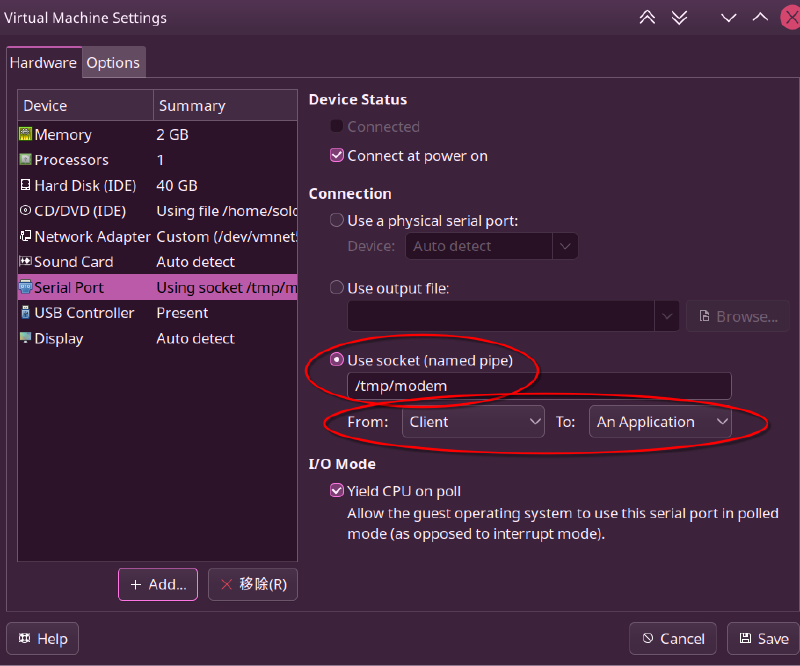Expand the To An Application dropdown
800x666 pixels.
pos(660,422)
